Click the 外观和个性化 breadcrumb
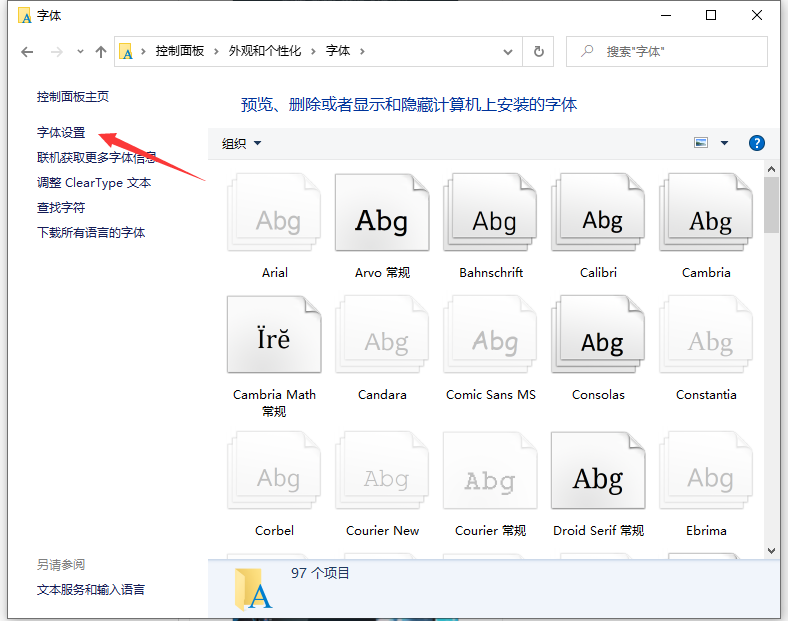 click(265, 51)
